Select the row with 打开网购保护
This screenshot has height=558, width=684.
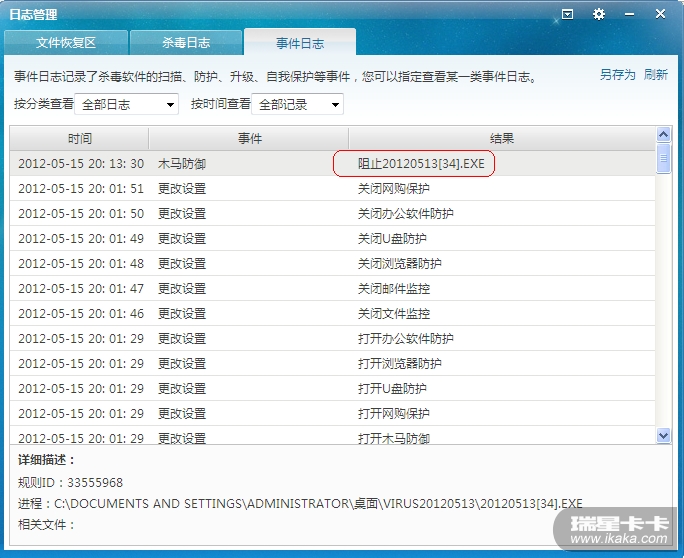click(332, 413)
